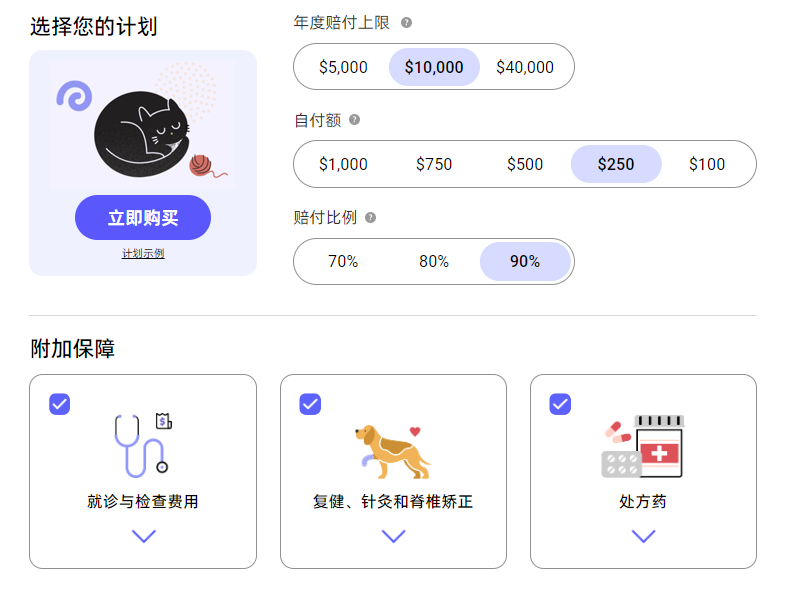The image size is (811, 592).
Task: Select the $500 deductible option
Action: tap(524, 164)
